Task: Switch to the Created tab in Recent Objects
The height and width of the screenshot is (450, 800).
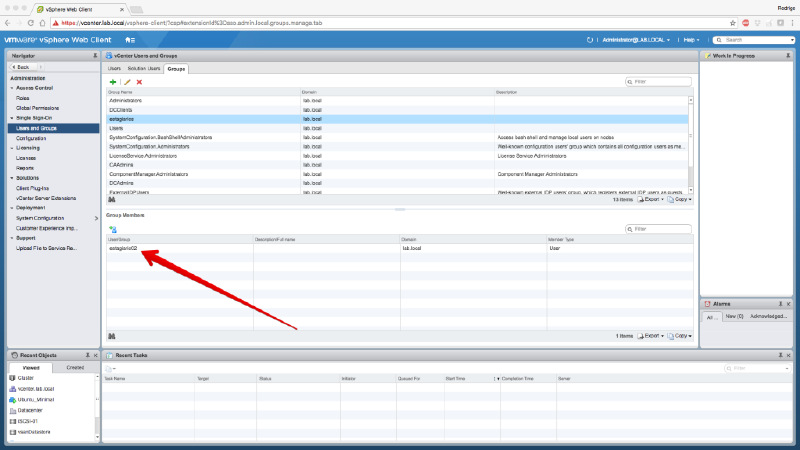Action: point(75,368)
